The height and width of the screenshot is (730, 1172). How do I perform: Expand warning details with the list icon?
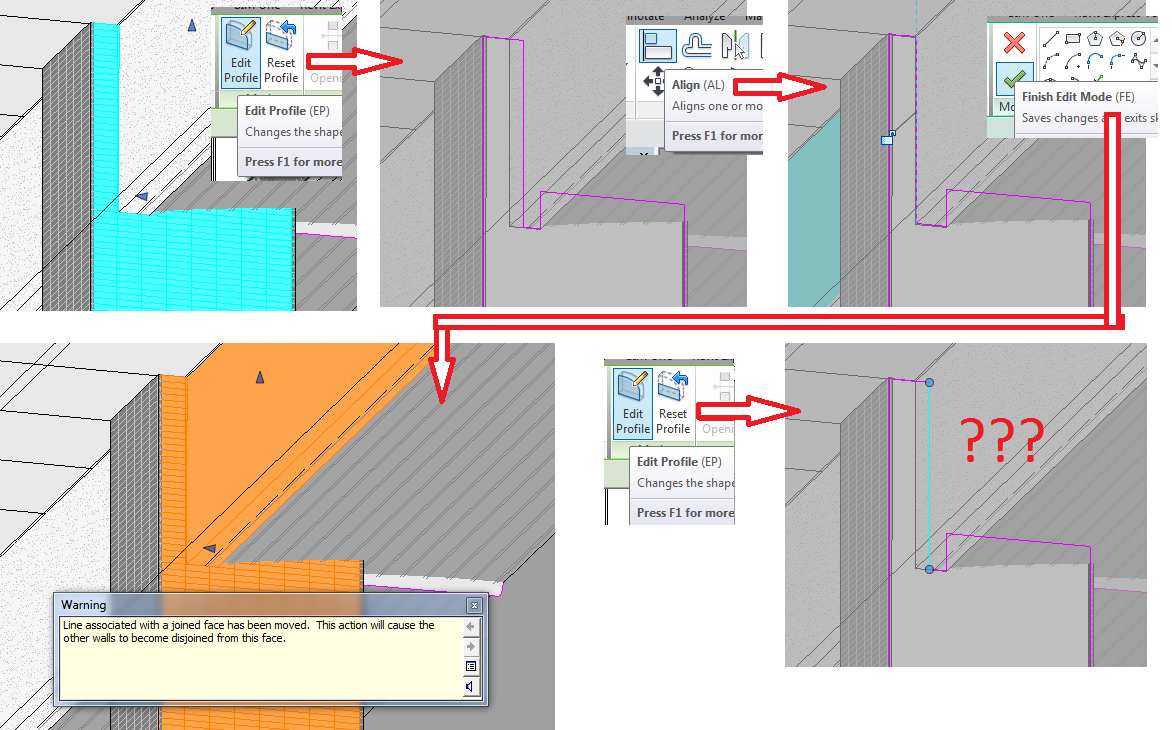471,665
